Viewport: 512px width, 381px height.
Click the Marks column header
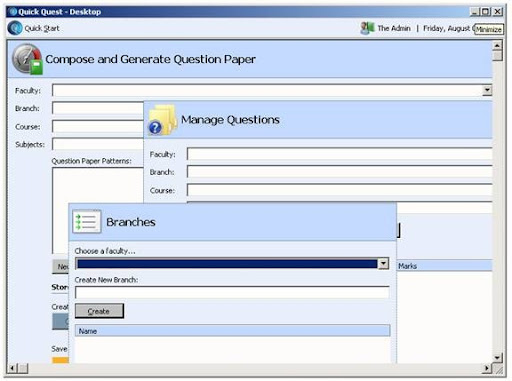(444, 266)
